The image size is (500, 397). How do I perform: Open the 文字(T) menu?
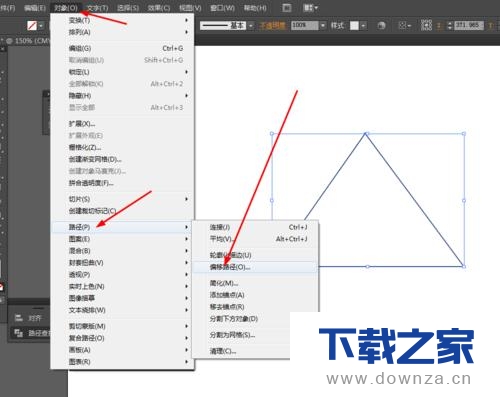[97, 8]
